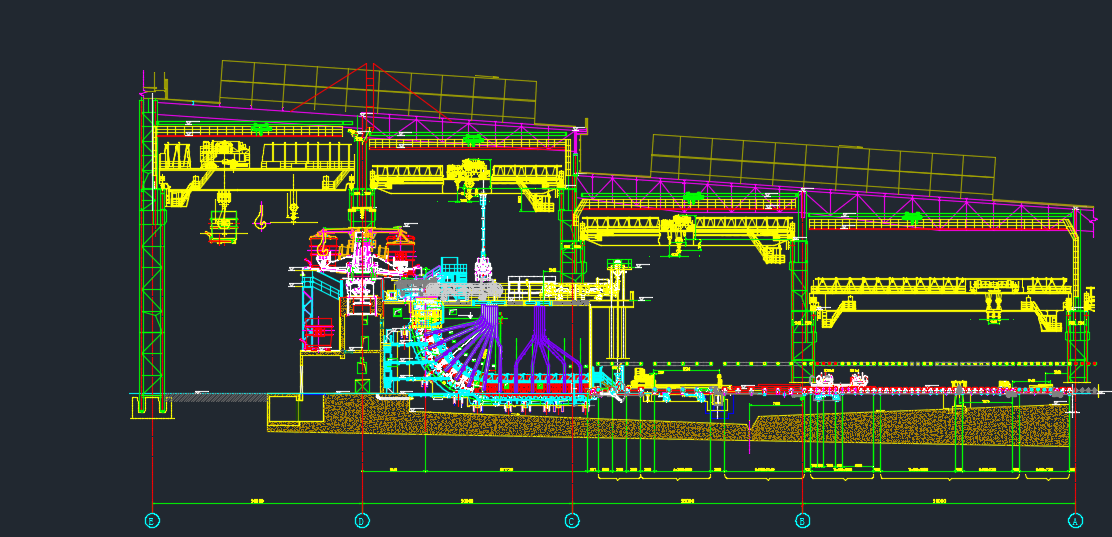Click the peak of the red roof truss
Viewport: 1112px width, 537px height.
point(368,65)
